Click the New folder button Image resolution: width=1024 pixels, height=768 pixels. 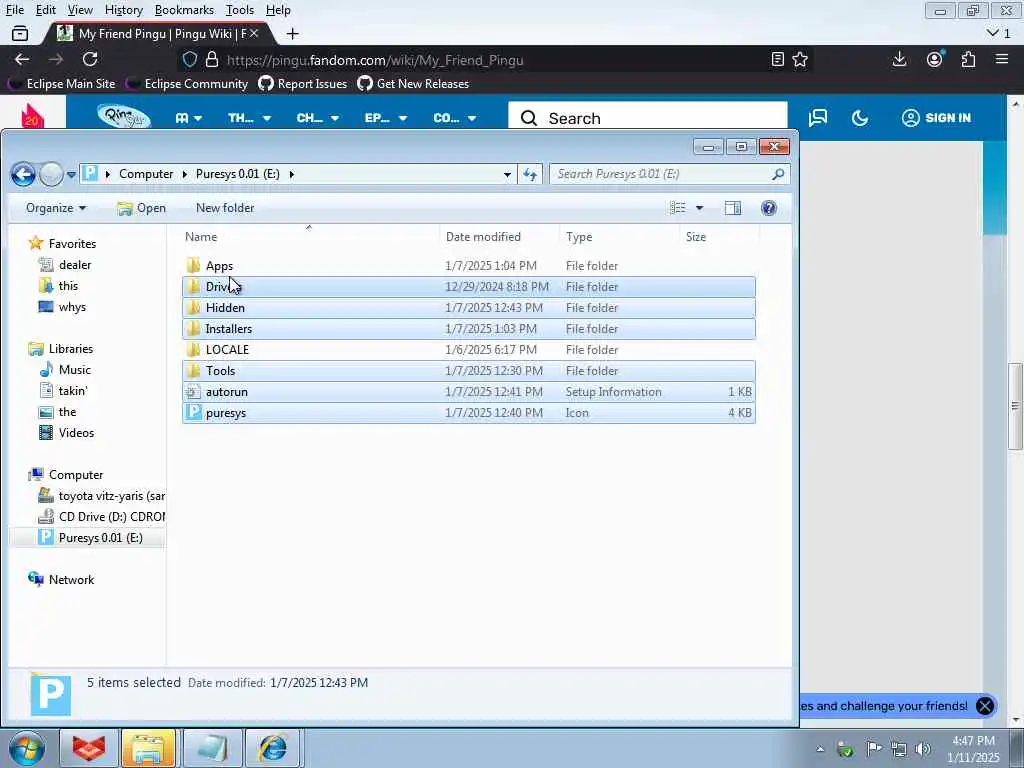click(225, 208)
